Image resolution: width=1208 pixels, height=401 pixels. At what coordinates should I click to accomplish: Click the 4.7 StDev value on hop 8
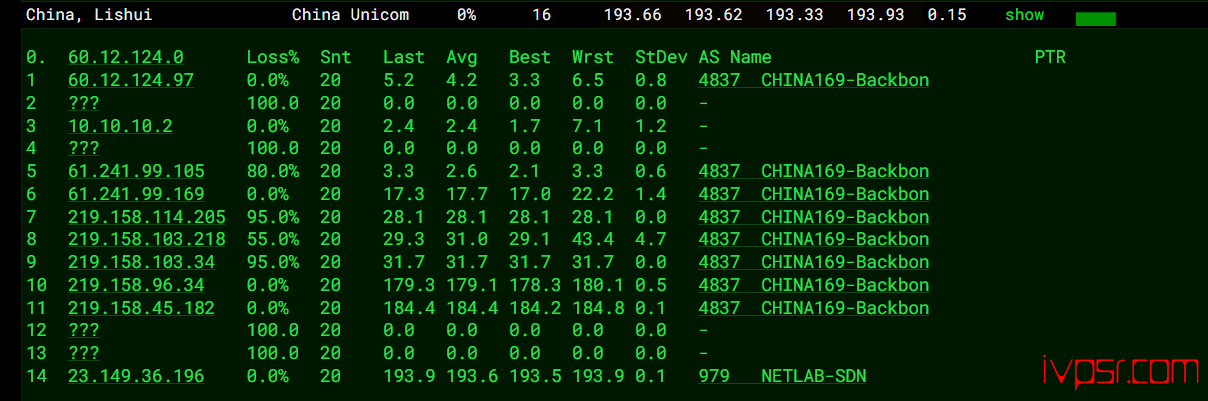tap(651, 239)
